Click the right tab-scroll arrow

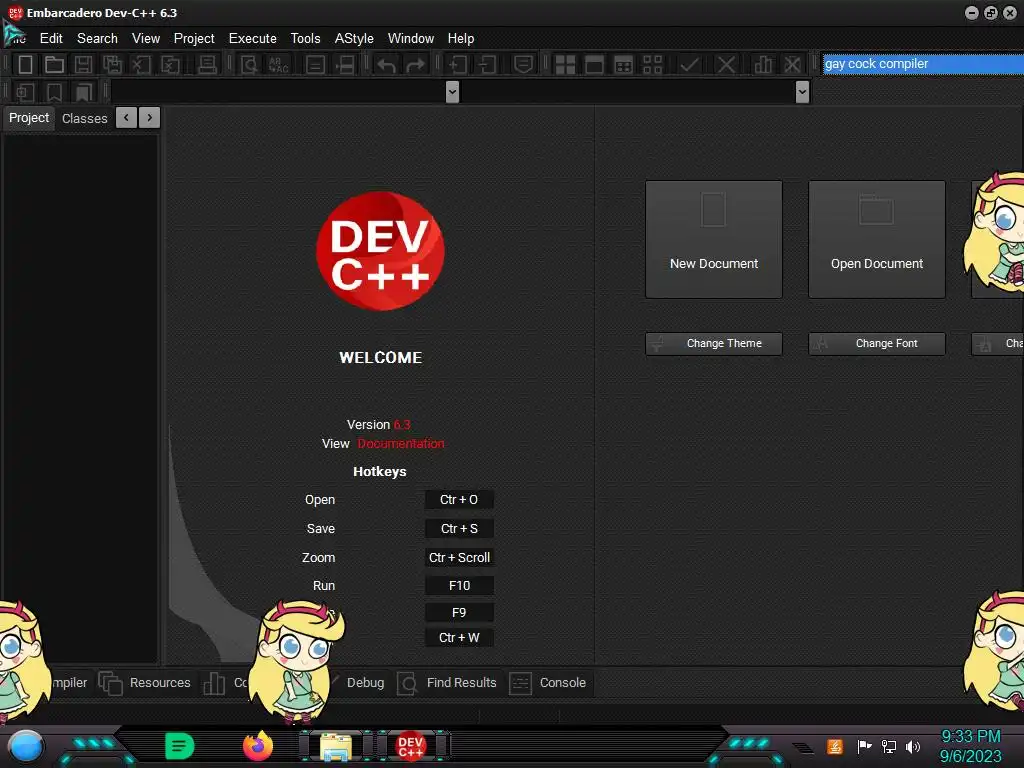[150, 118]
